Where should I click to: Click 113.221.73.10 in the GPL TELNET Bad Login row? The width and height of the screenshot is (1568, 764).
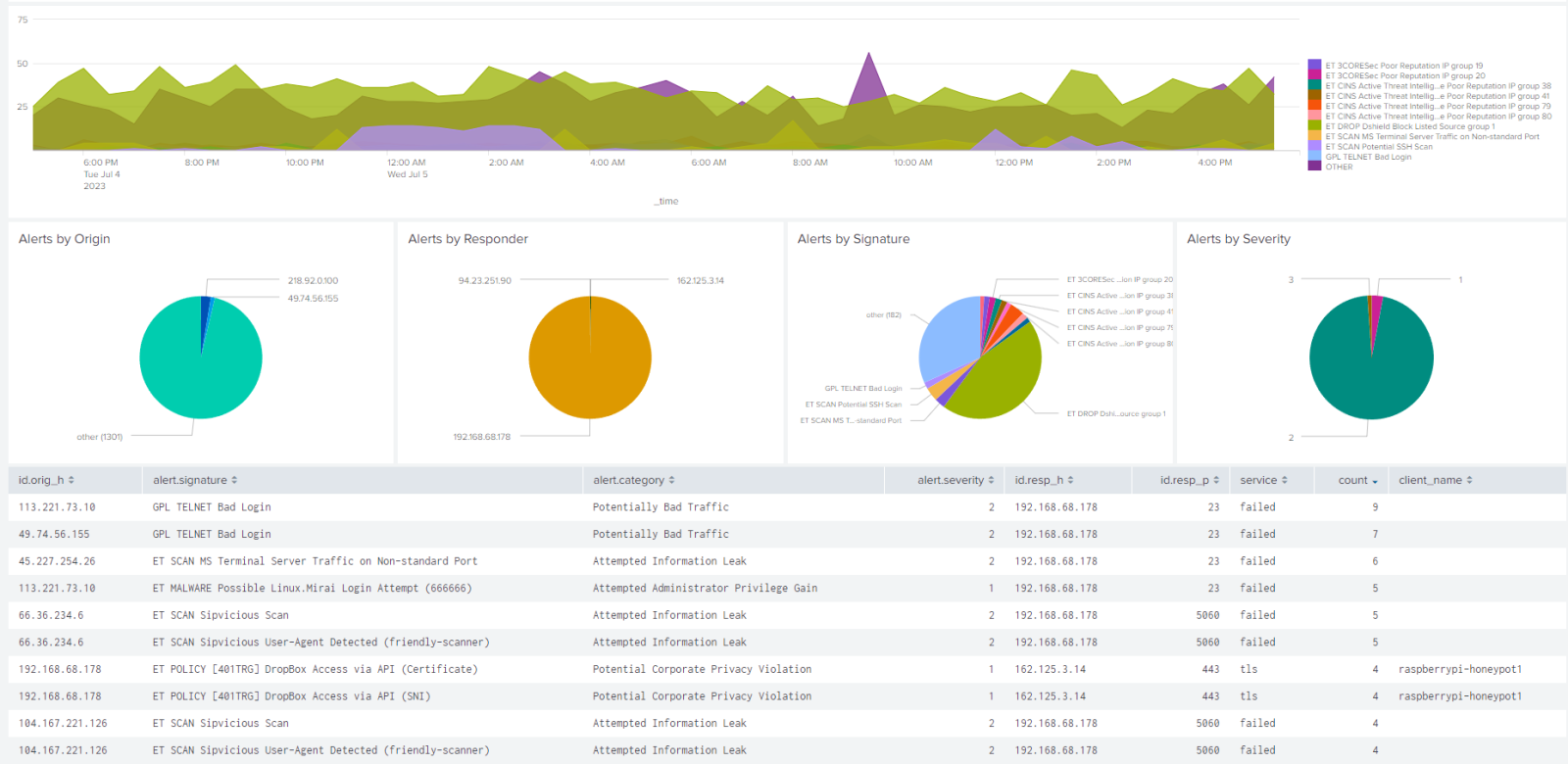(x=57, y=507)
